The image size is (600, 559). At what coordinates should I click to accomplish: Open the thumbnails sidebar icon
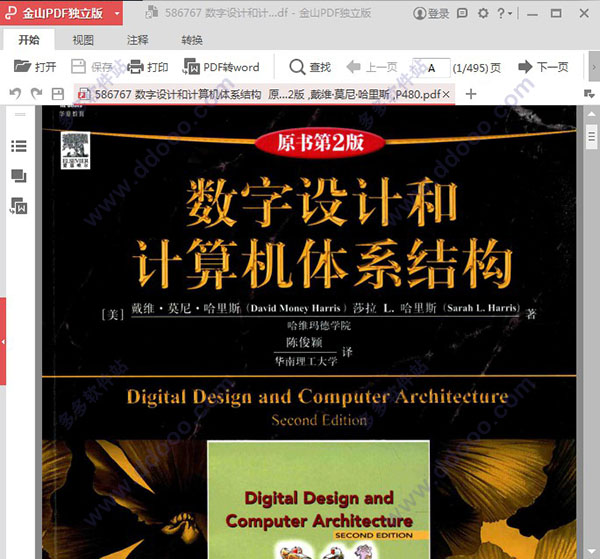click(19, 176)
